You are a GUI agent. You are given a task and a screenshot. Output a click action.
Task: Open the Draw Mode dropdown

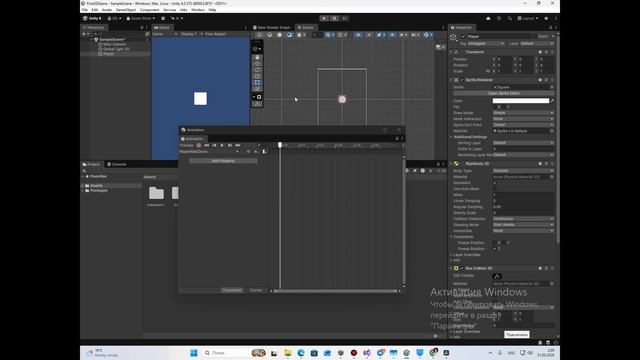[x=523, y=113]
